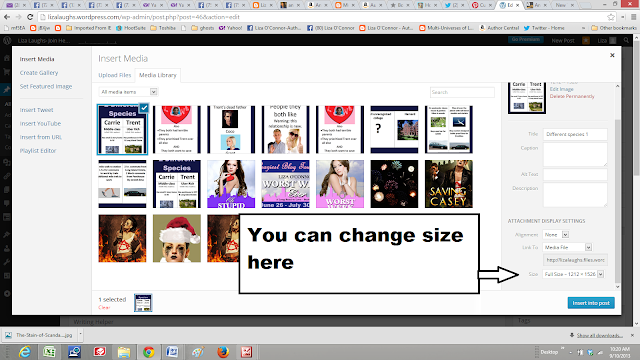Select the Stupid book cover thumbnail

click(x=231, y=184)
